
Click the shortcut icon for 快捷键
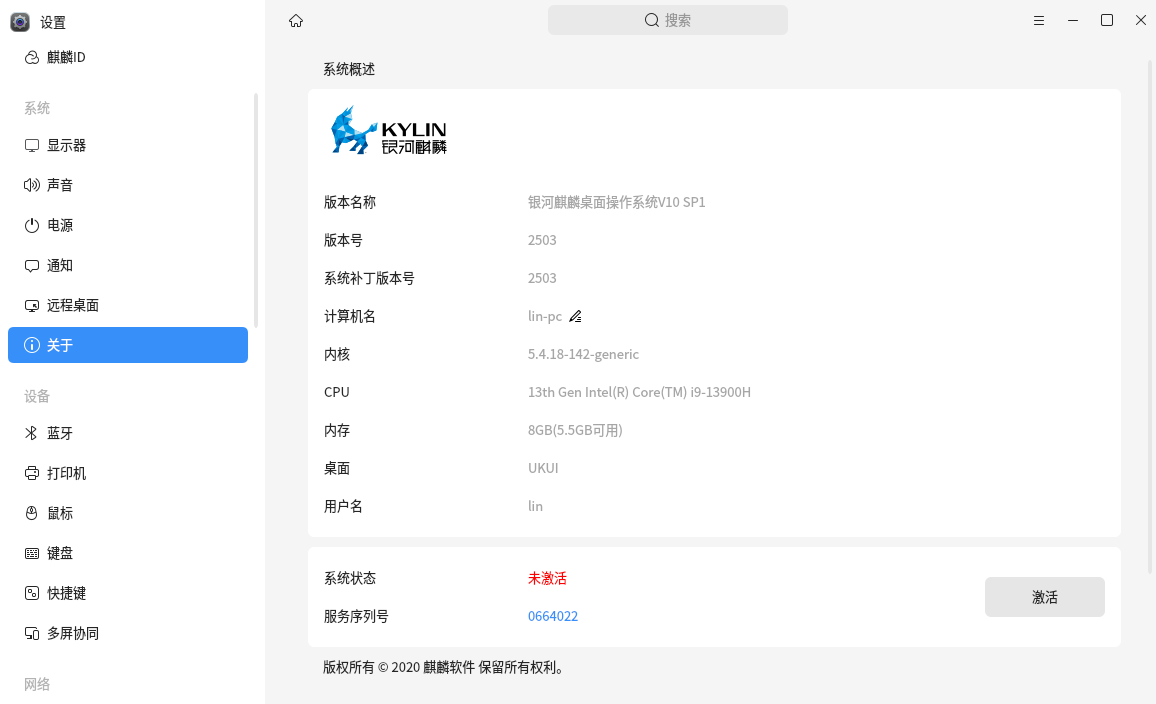[x=32, y=593]
